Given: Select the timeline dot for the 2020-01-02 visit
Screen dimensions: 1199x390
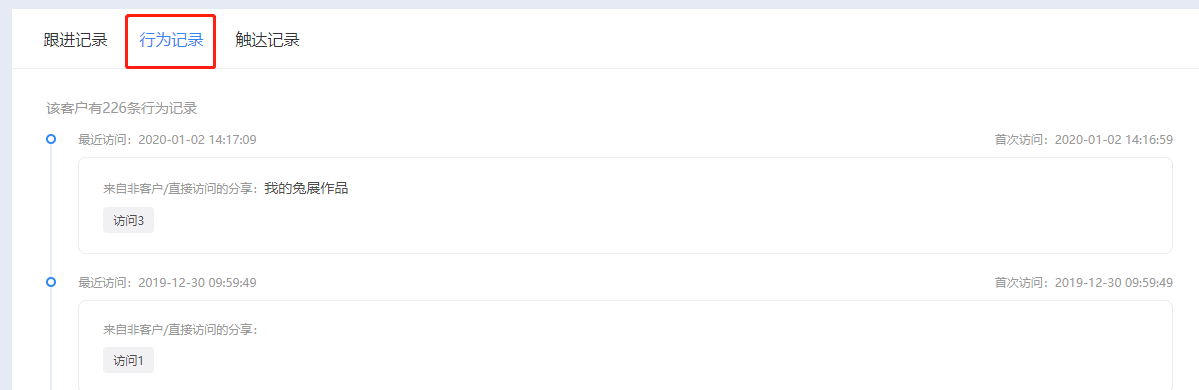Looking at the screenshot, I should (x=51, y=139).
